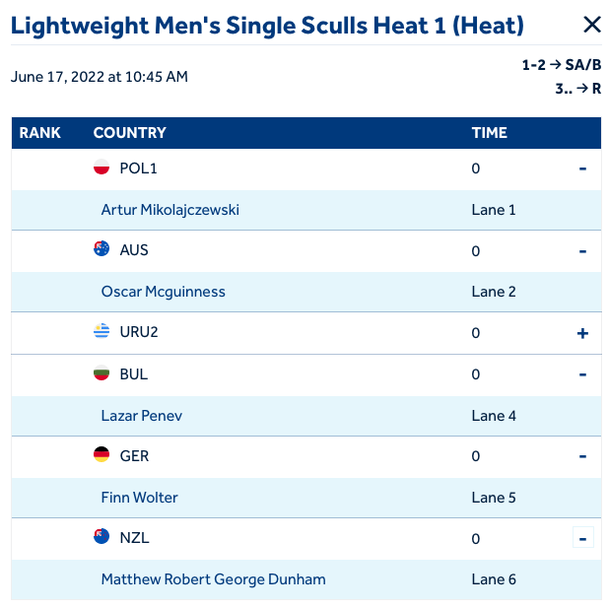
Task: Click the Uruguay flag icon
Action: 101,332
